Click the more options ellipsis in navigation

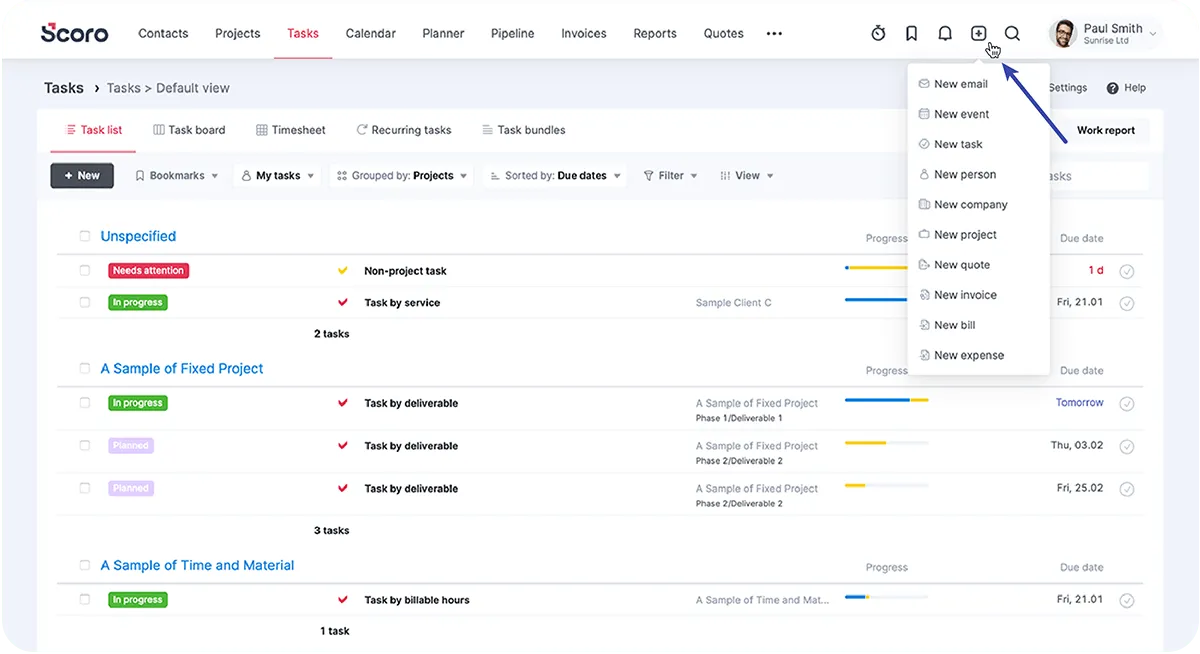coord(774,33)
